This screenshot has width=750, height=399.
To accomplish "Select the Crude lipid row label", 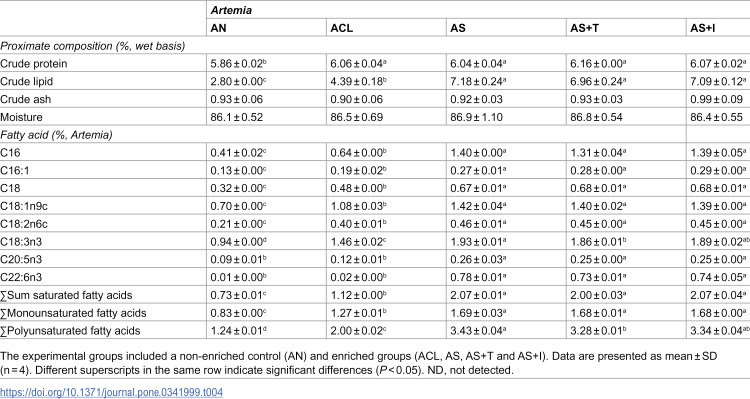I will [26, 81].
